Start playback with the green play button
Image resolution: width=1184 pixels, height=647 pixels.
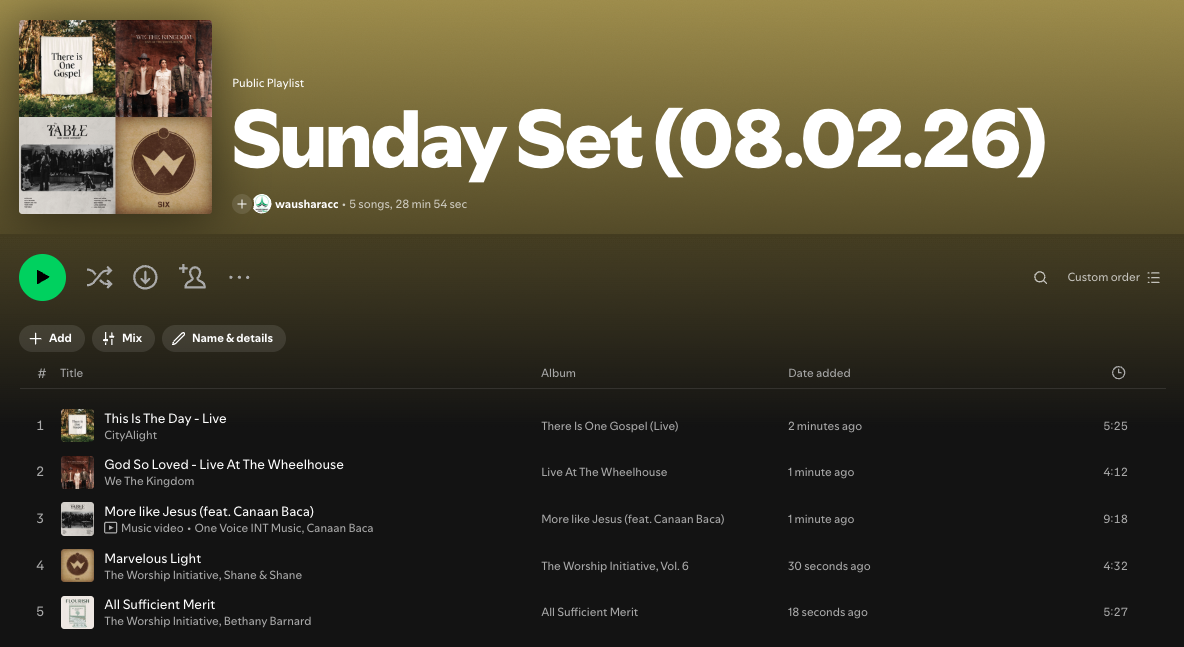(x=42, y=277)
